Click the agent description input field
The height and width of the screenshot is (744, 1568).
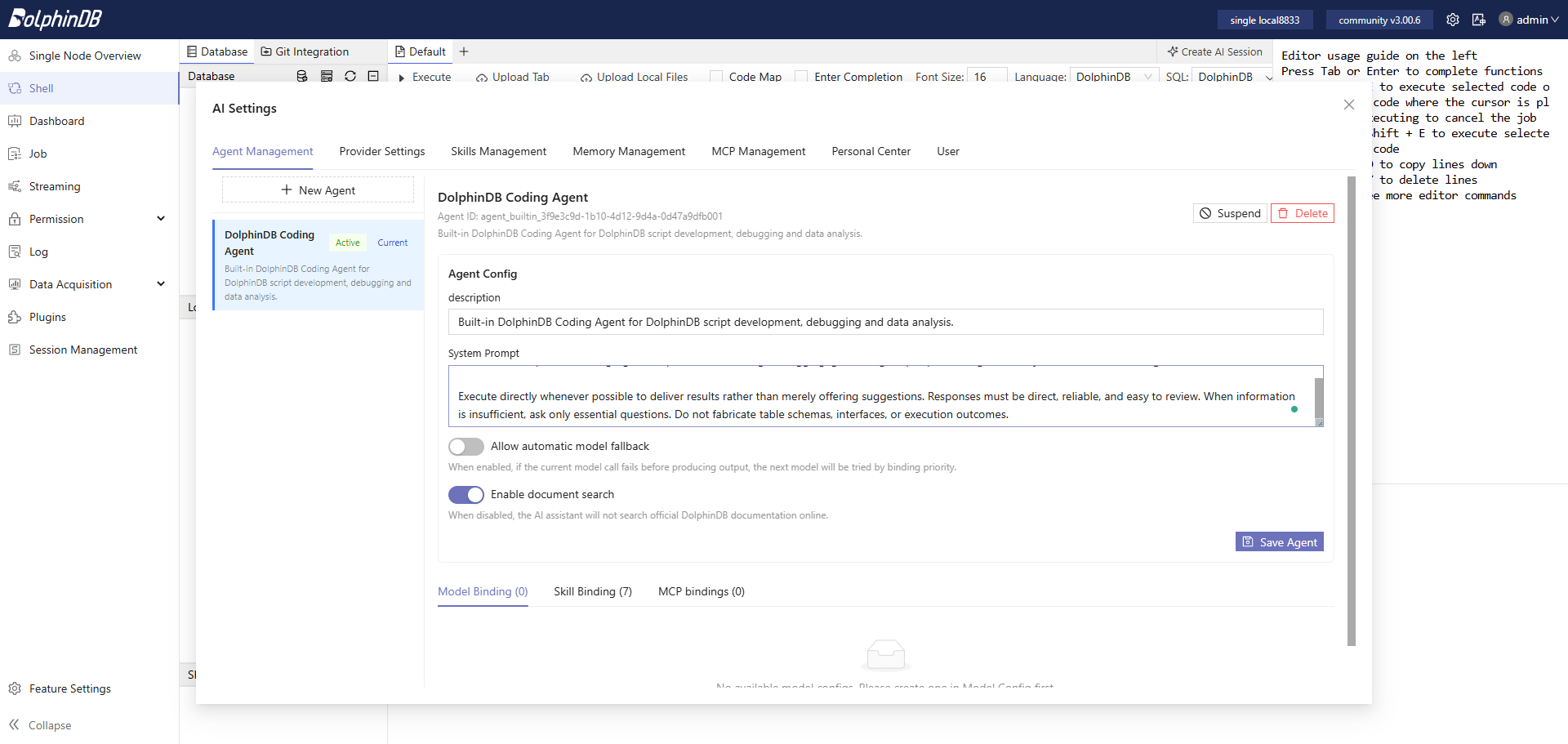point(885,322)
